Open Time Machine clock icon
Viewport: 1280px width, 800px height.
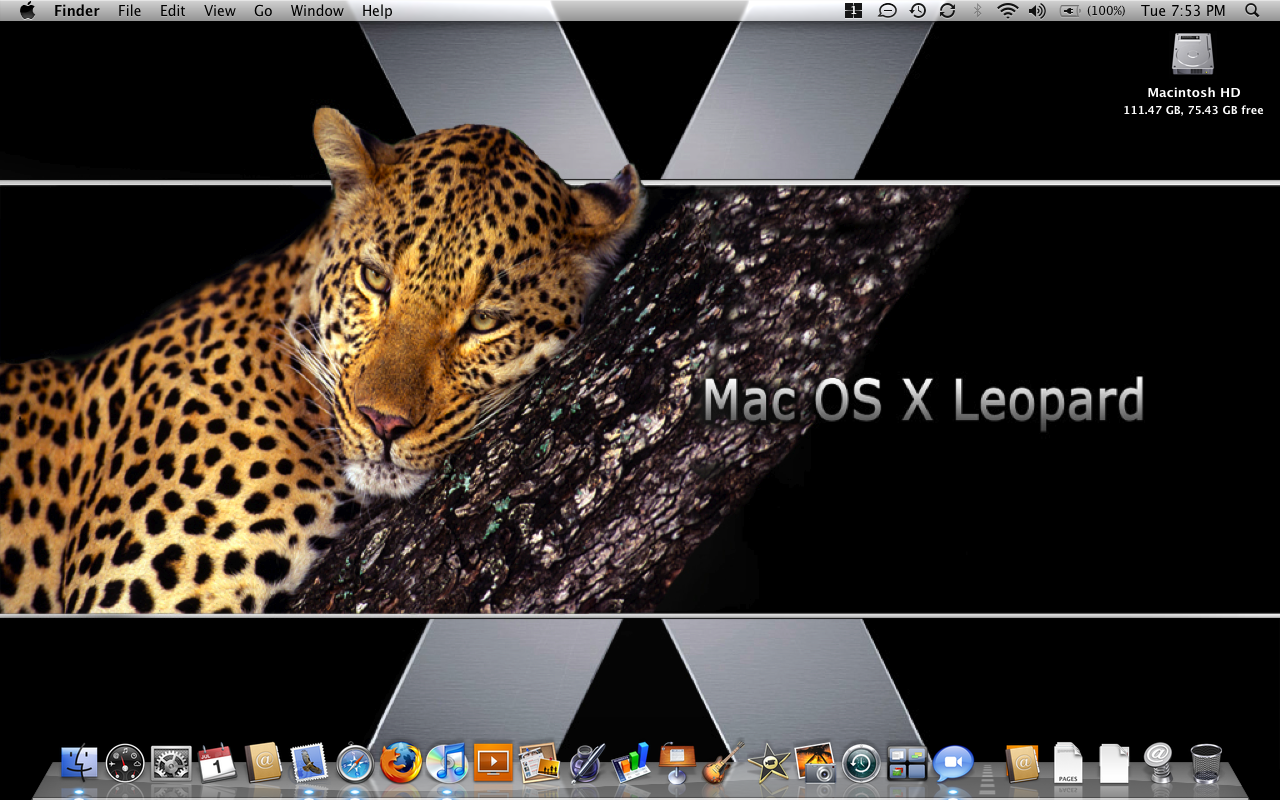pyautogui.click(x=861, y=763)
